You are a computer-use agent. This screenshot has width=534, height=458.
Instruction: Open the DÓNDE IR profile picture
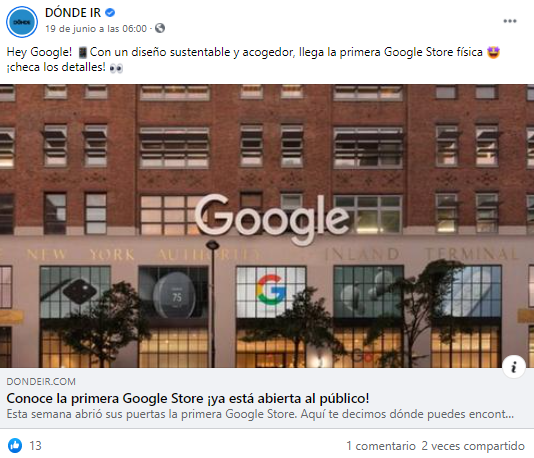click(22, 22)
